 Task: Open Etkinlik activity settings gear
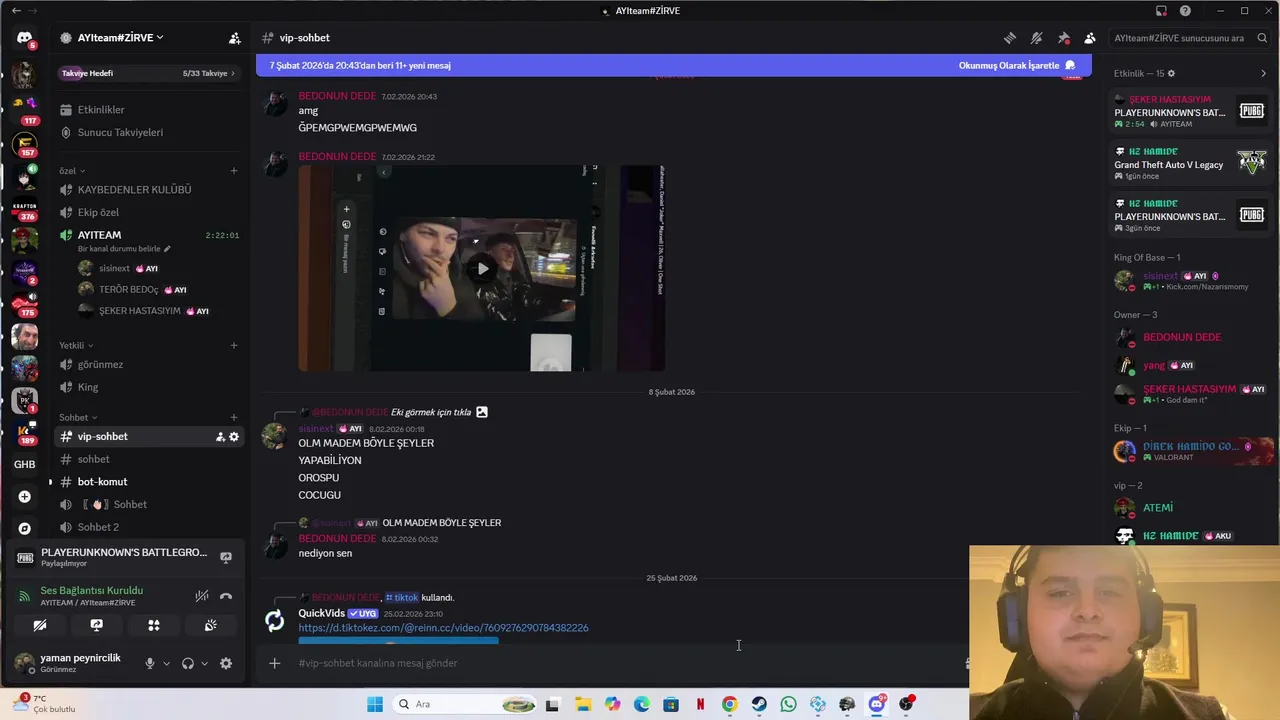(x=1172, y=74)
